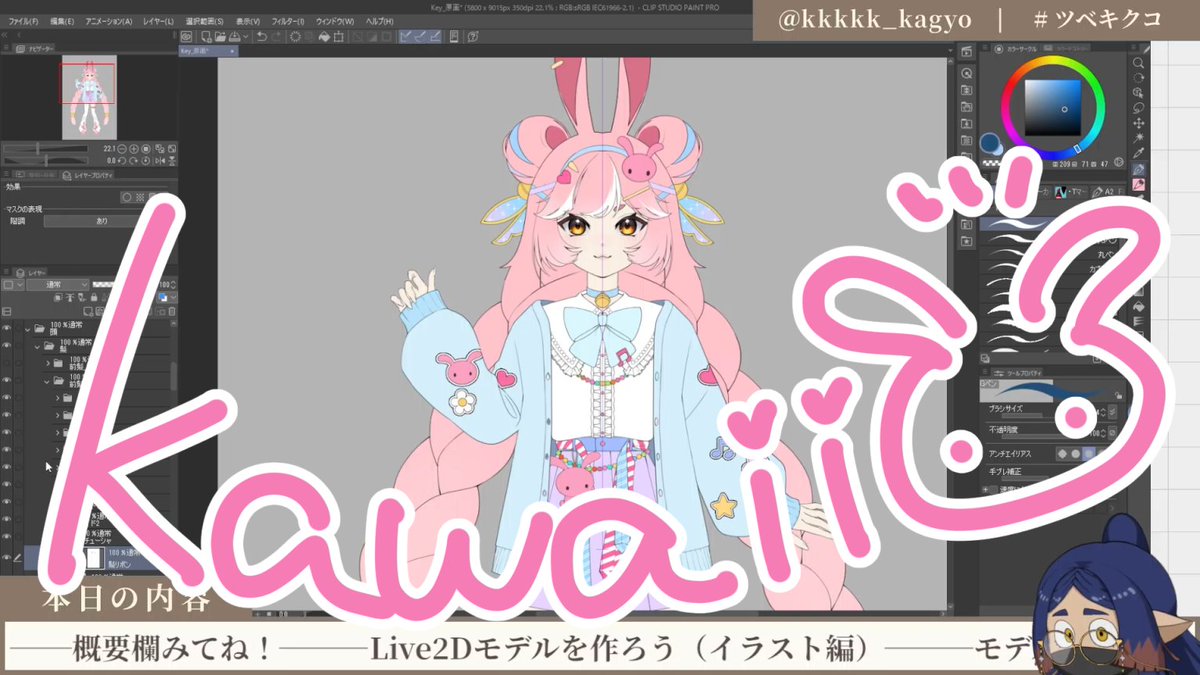Image resolution: width=1200 pixels, height=675 pixels.
Task: Select the Pen tool in tool palette
Action: tap(1138, 169)
